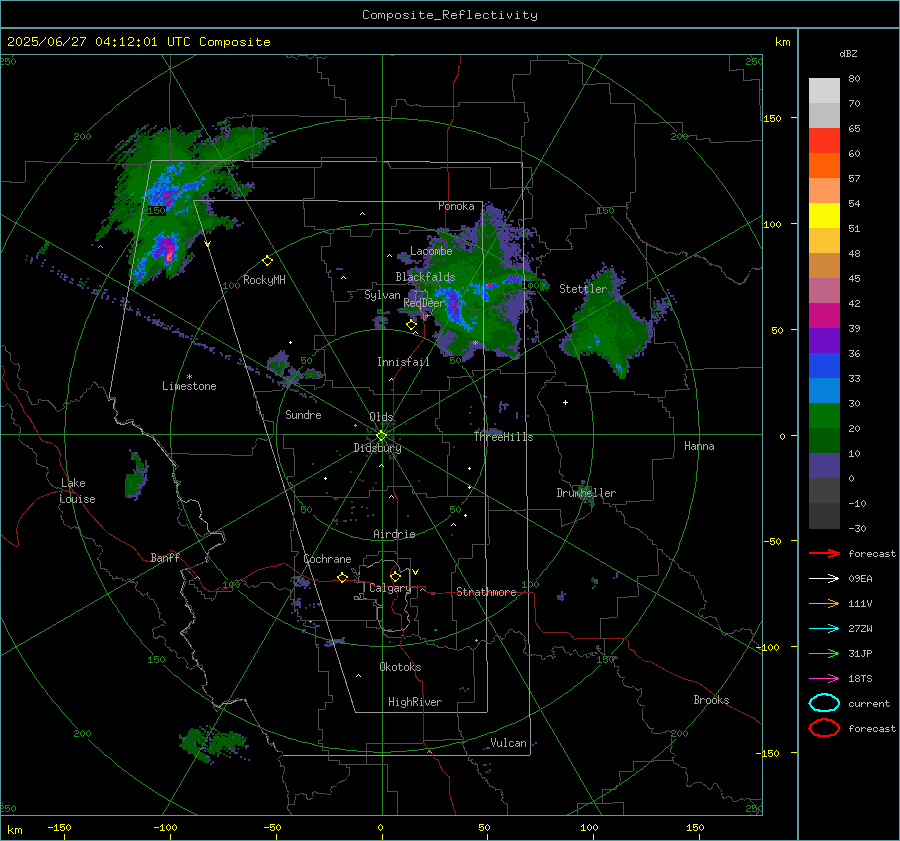The height and width of the screenshot is (841, 900).
Task: Click the Lacombe city label
Action: click(x=431, y=251)
